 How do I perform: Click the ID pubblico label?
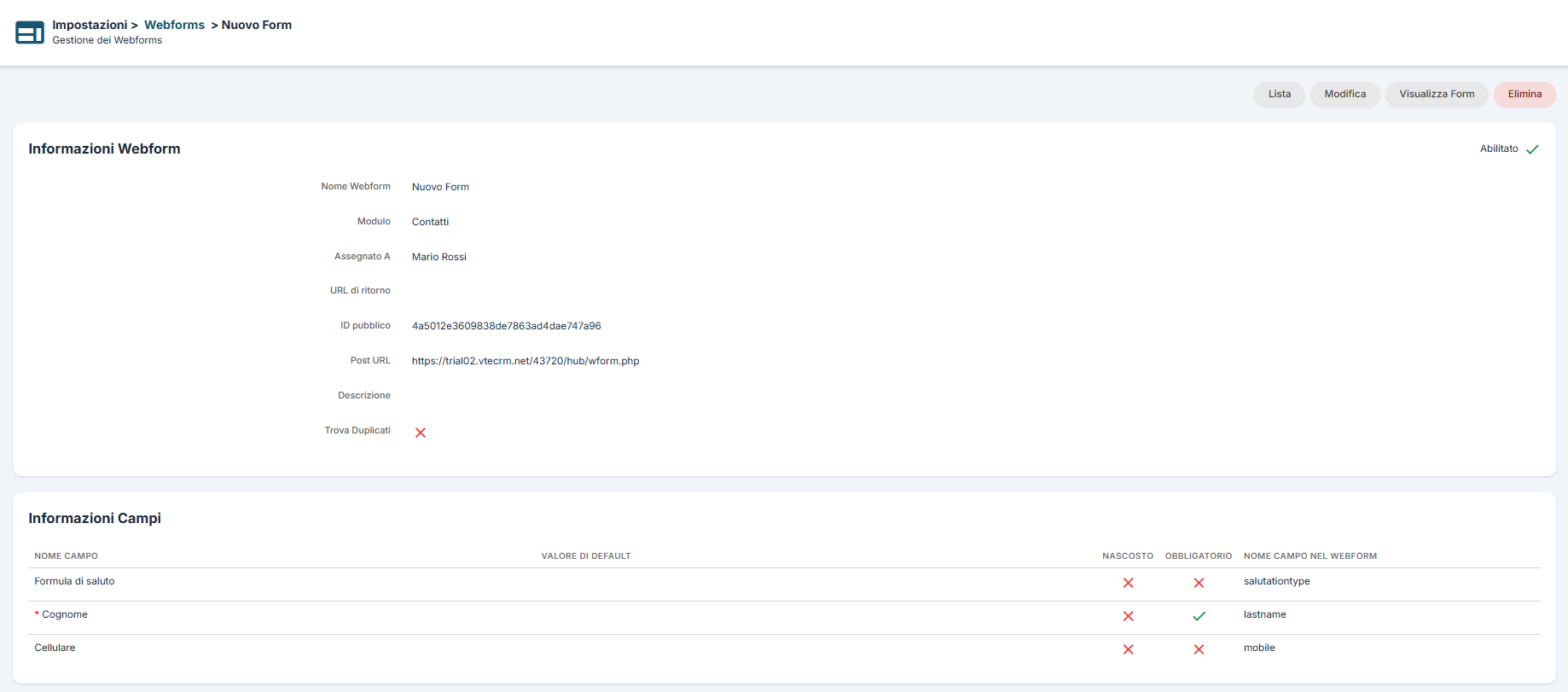[x=365, y=325]
